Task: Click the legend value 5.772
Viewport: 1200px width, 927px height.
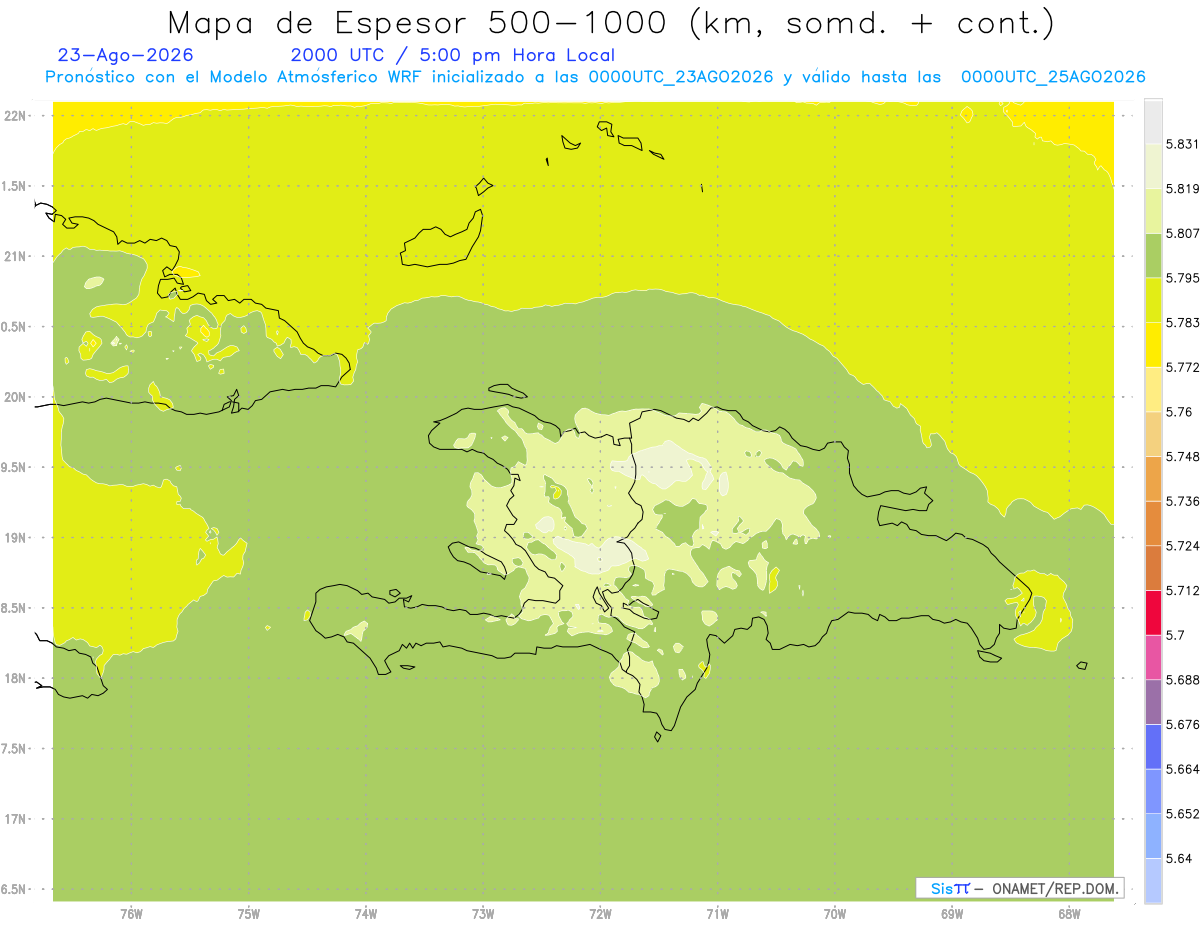Action: (1183, 367)
